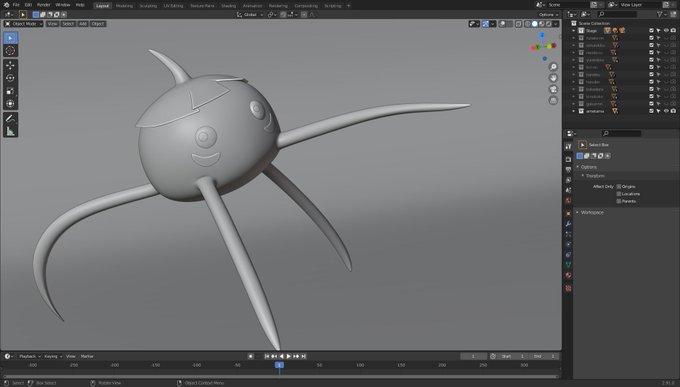680x387 pixels.
Task: Activate the Rotate tool
Action: pos(10,78)
